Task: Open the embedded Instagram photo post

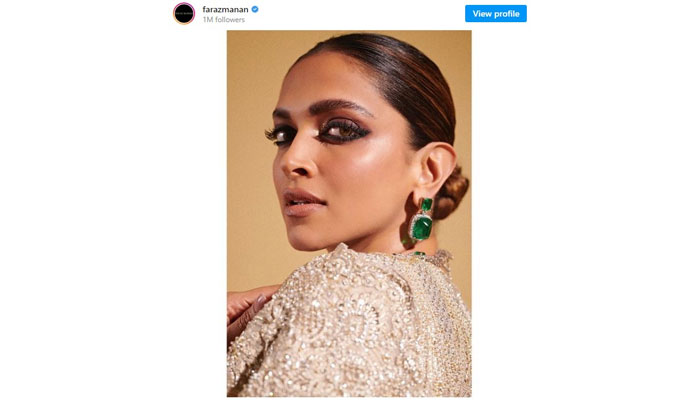Action: point(349,213)
